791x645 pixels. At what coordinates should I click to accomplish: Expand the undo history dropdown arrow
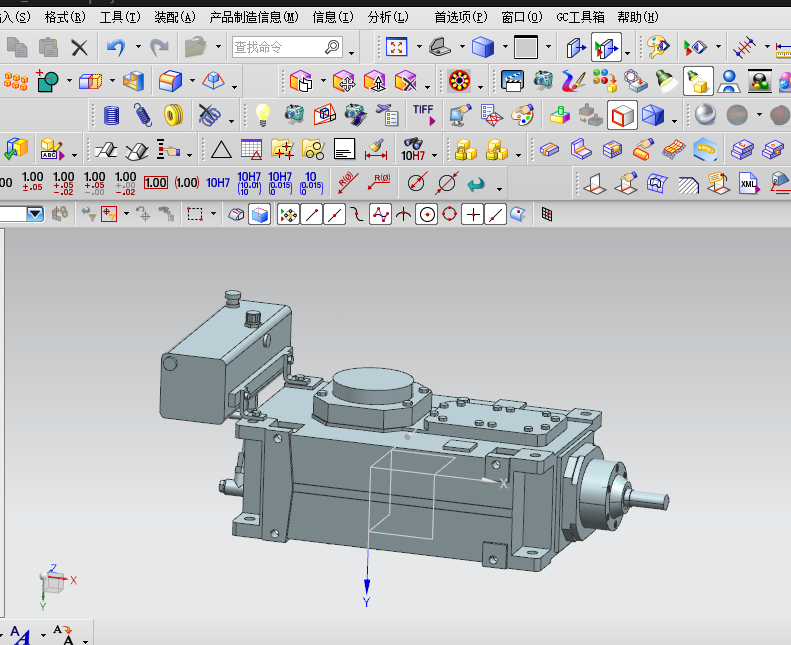coord(136,48)
